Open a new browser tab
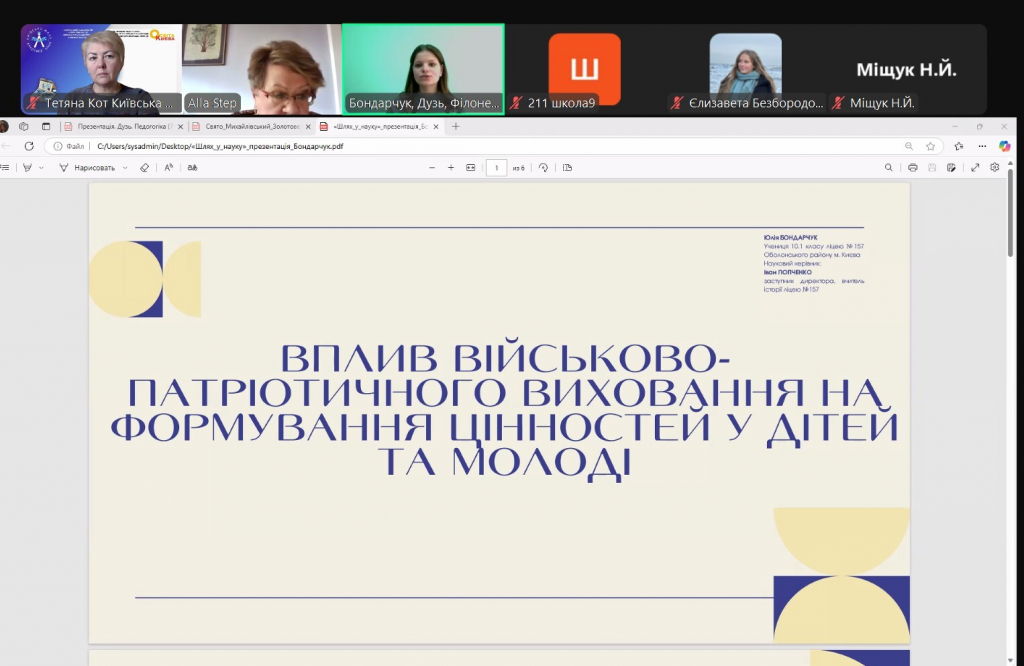This screenshot has height=666, width=1024. (x=456, y=127)
